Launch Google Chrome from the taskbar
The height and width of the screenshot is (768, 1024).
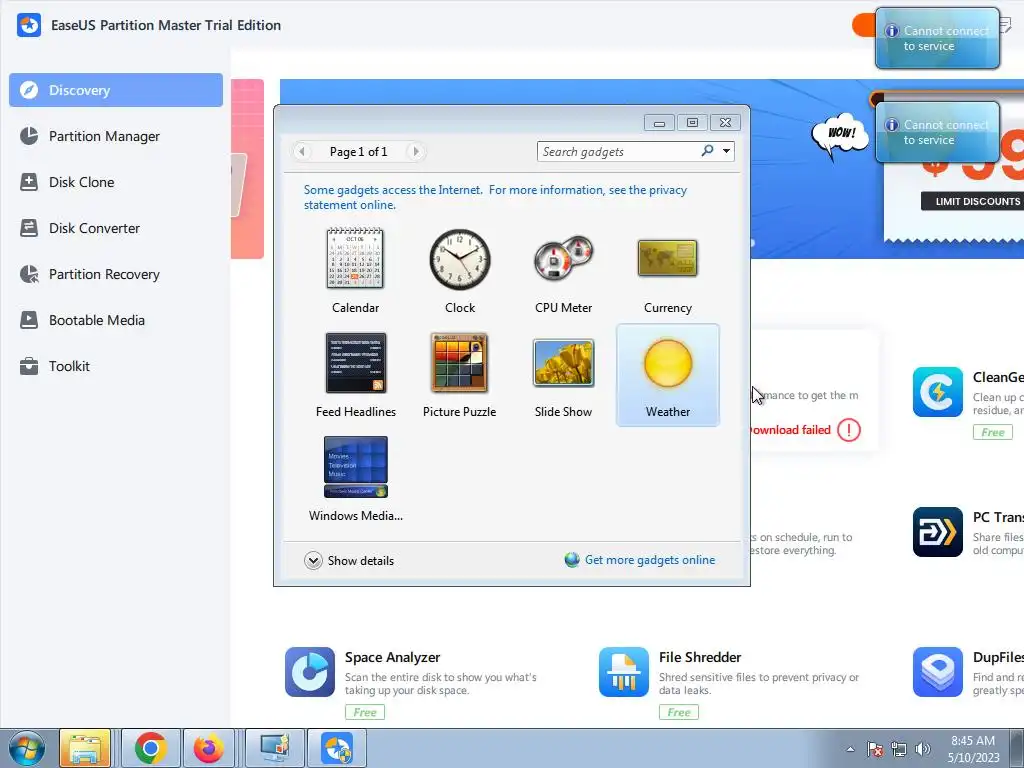tap(150, 748)
